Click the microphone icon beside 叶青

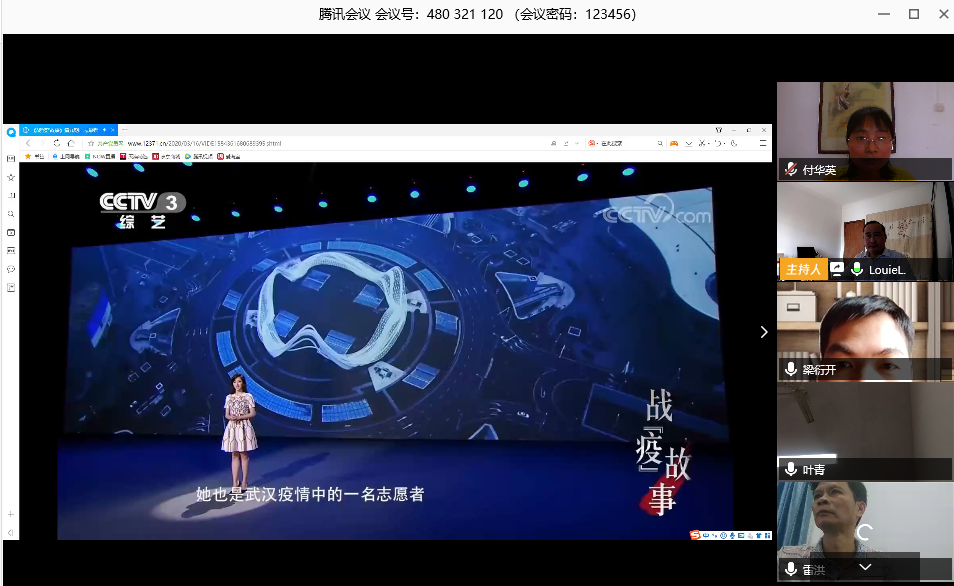click(791, 470)
